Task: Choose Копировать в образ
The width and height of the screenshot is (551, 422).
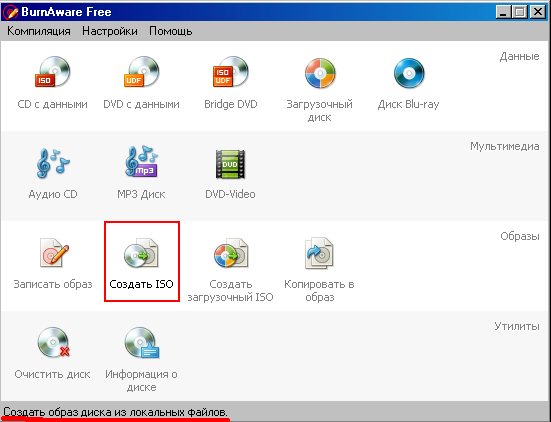Action: (319, 270)
